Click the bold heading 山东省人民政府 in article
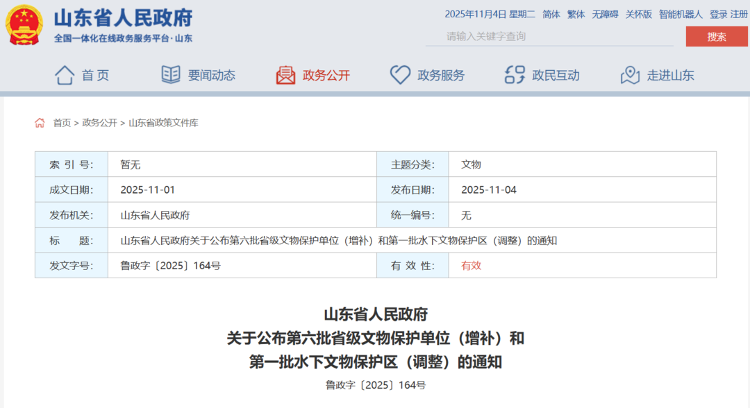Image resolution: width=750 pixels, height=408 pixels. [x=375, y=314]
